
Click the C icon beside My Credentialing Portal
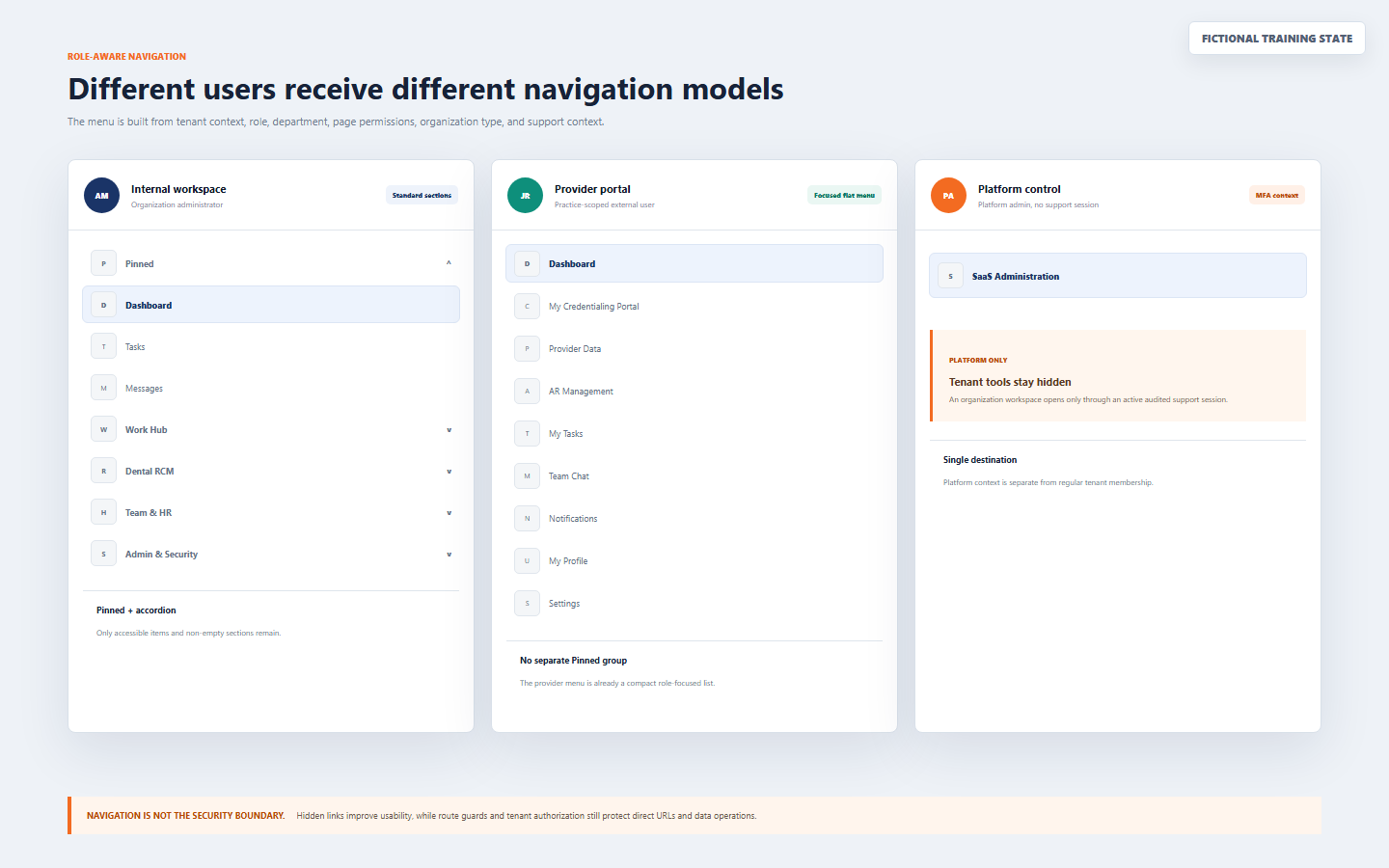(x=527, y=306)
